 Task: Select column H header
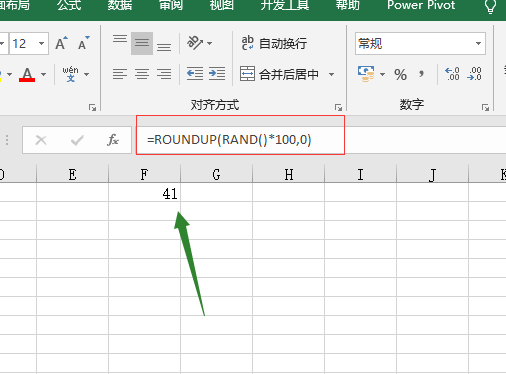point(289,174)
